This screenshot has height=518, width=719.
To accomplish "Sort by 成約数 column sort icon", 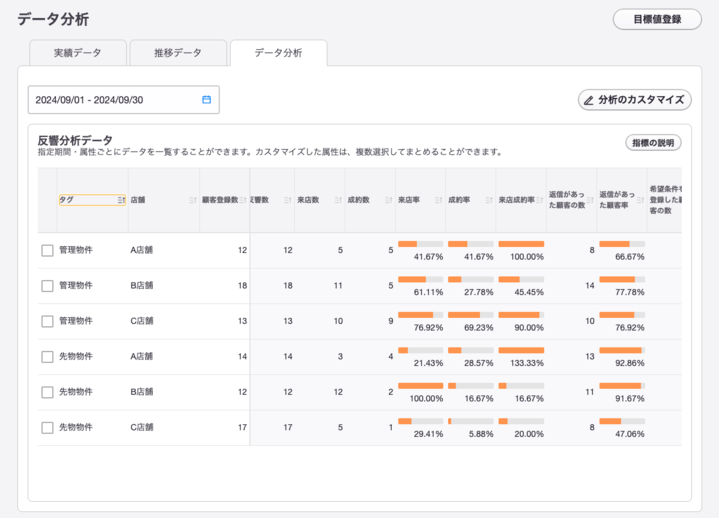I will [388, 200].
